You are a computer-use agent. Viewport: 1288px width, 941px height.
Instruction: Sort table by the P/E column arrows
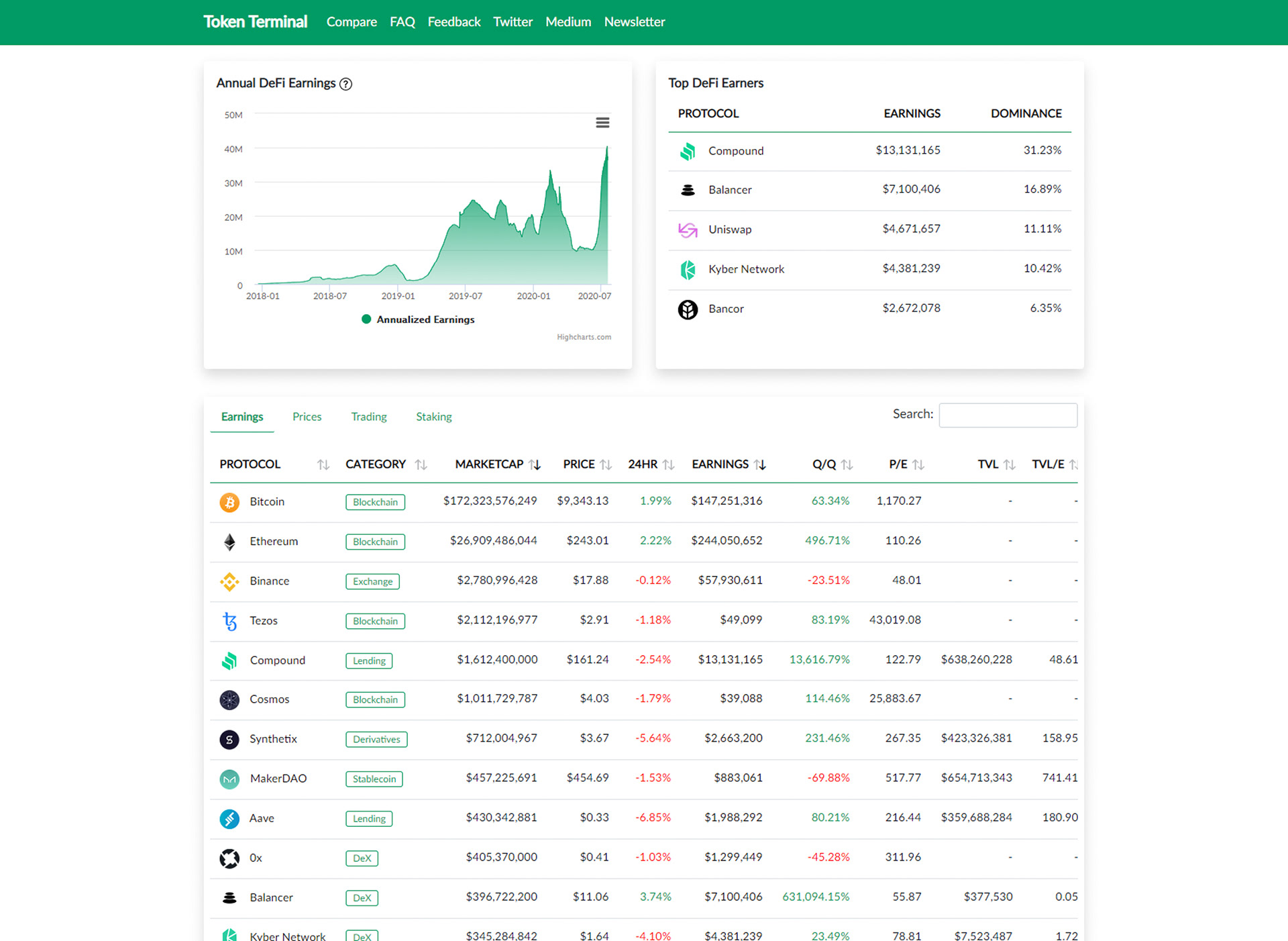click(918, 464)
